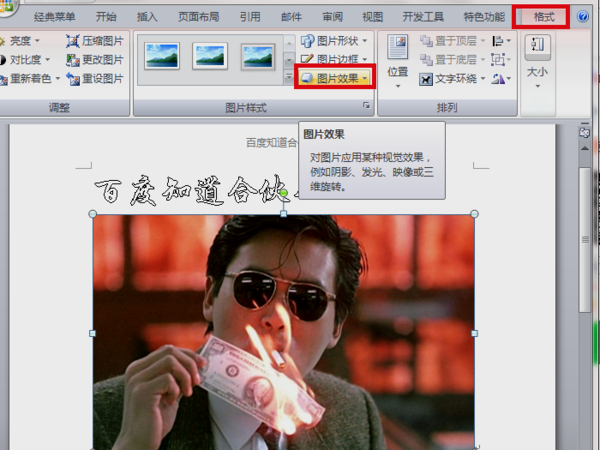Switch to Page Layout (页面布局) tab
This screenshot has width=600, height=450.
(x=199, y=17)
